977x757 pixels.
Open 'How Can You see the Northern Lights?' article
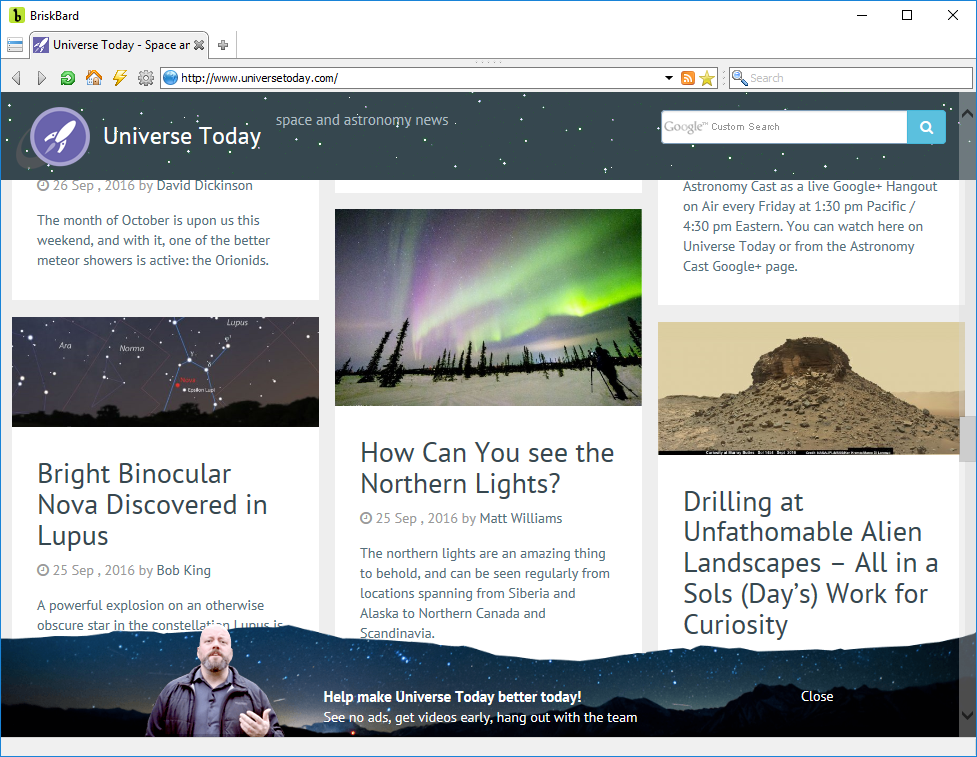(x=487, y=468)
